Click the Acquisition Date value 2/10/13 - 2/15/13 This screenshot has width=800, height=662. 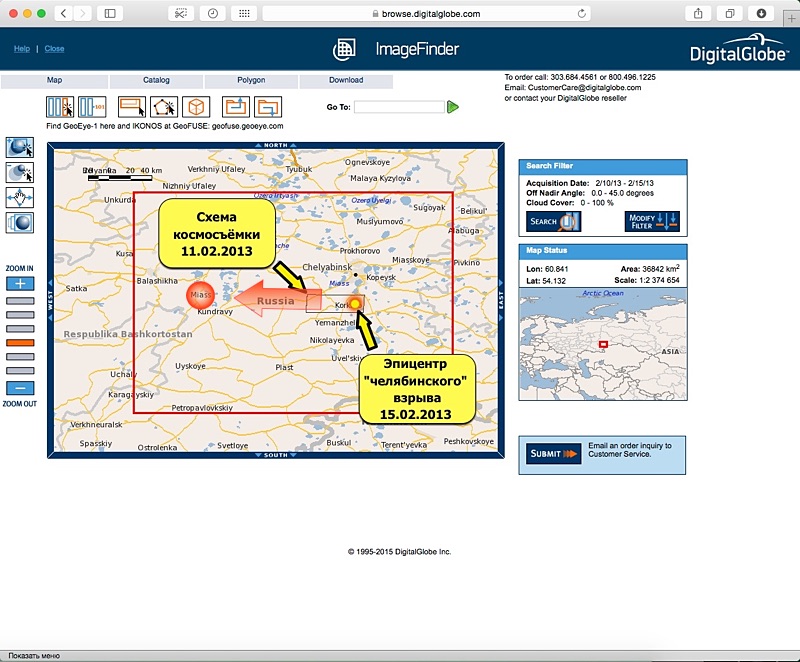click(624, 183)
